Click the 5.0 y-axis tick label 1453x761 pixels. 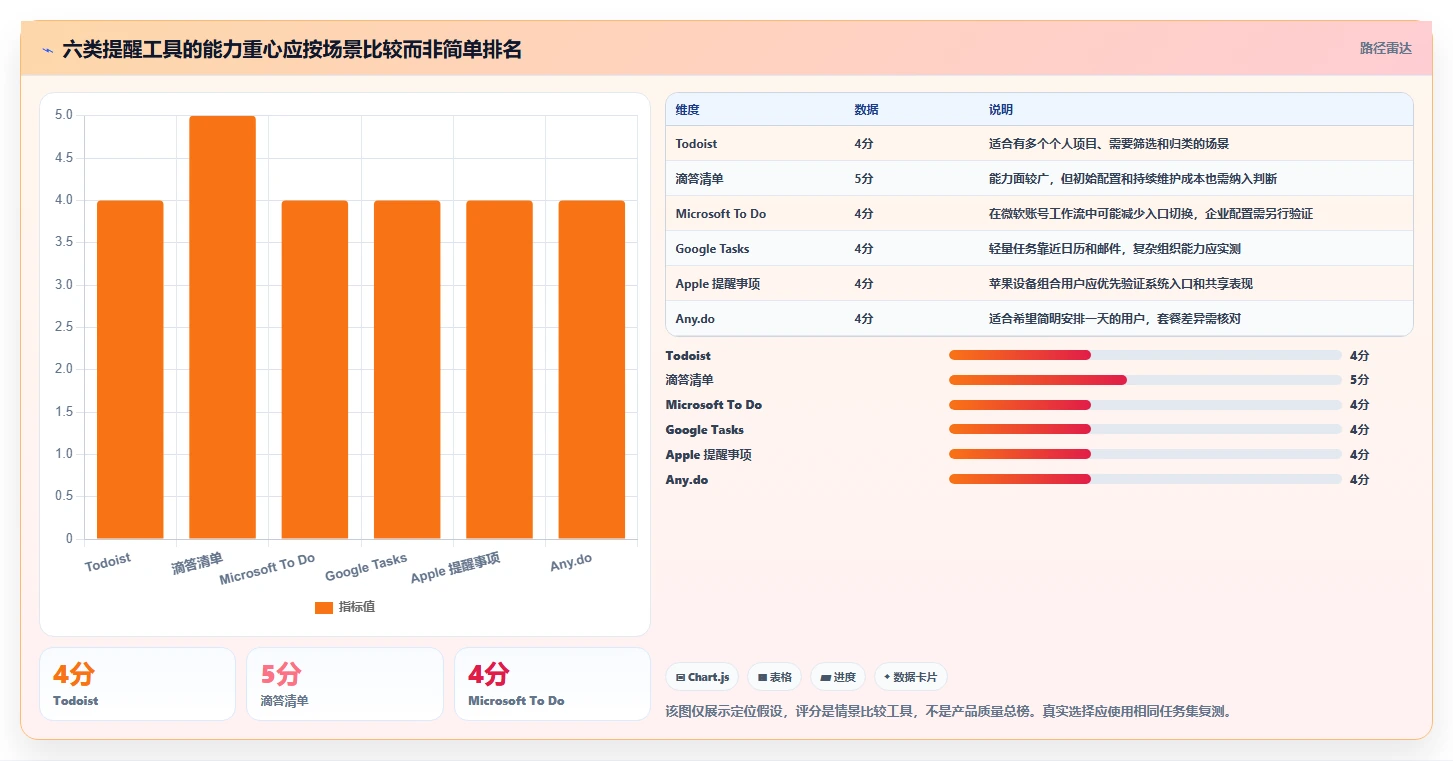pyautogui.click(x=64, y=115)
